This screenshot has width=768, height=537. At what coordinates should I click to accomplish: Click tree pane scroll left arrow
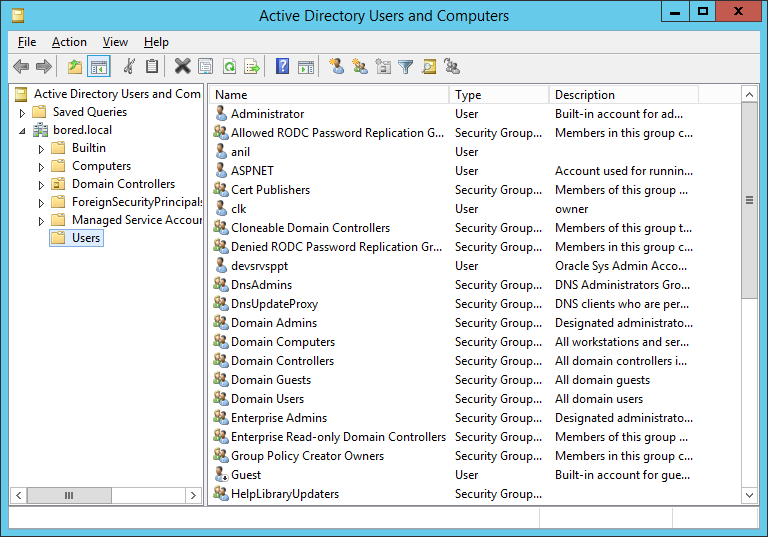tap(18, 495)
